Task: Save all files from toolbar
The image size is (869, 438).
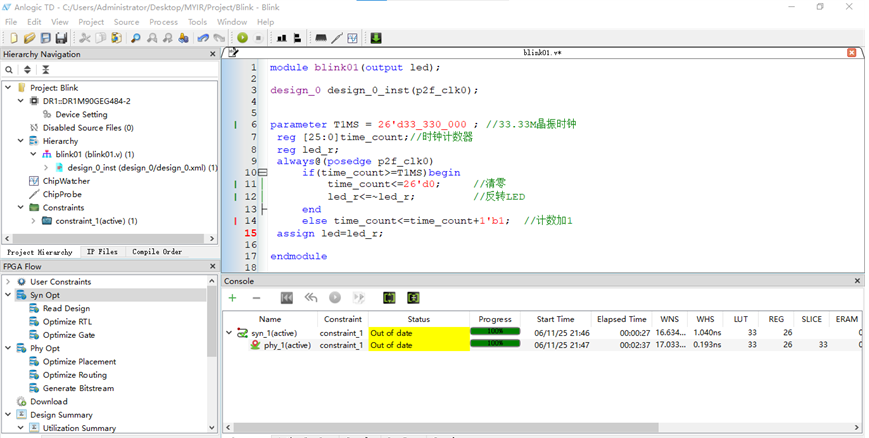Action: tap(61, 38)
